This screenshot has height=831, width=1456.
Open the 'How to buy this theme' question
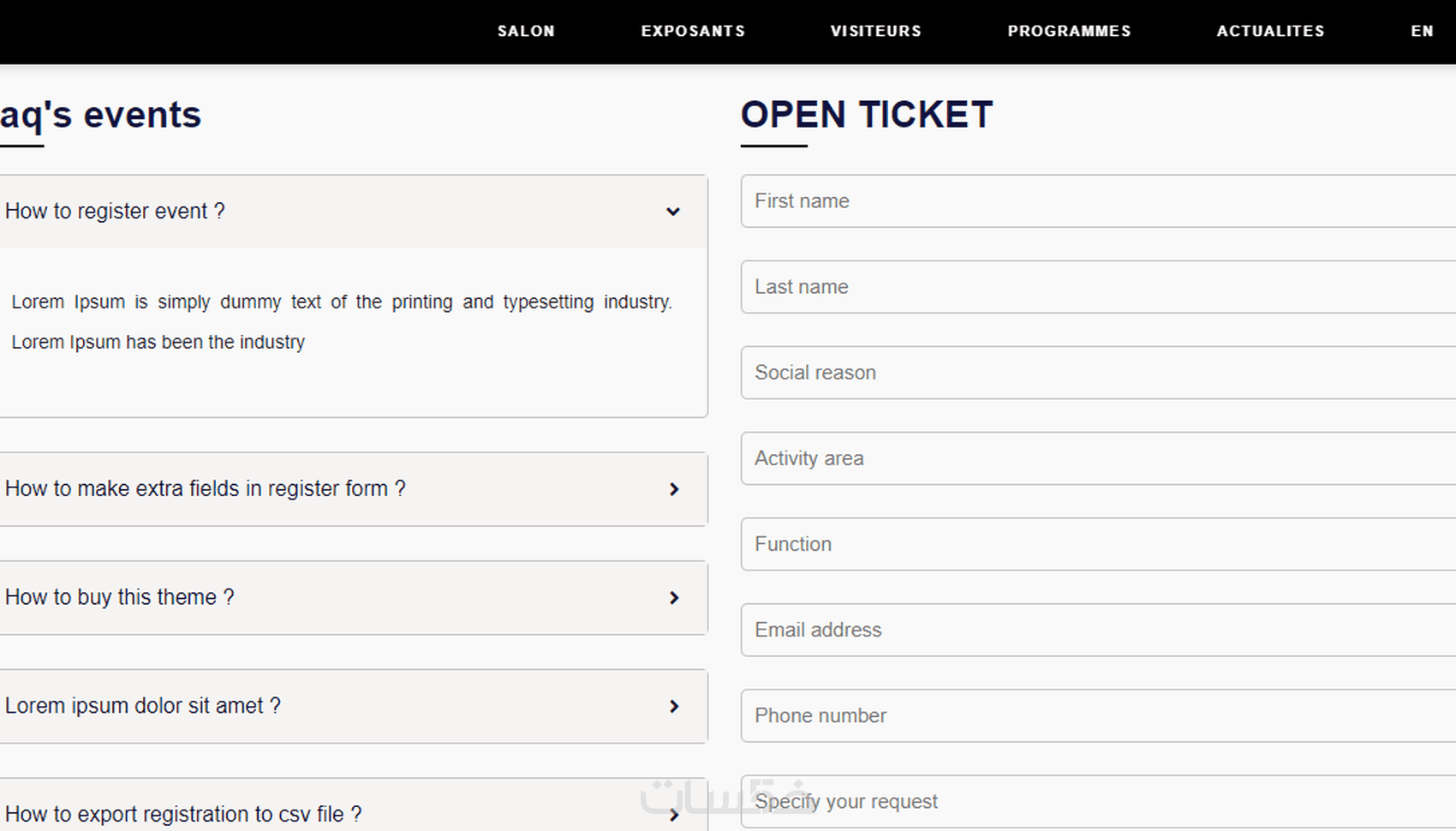tap(120, 597)
